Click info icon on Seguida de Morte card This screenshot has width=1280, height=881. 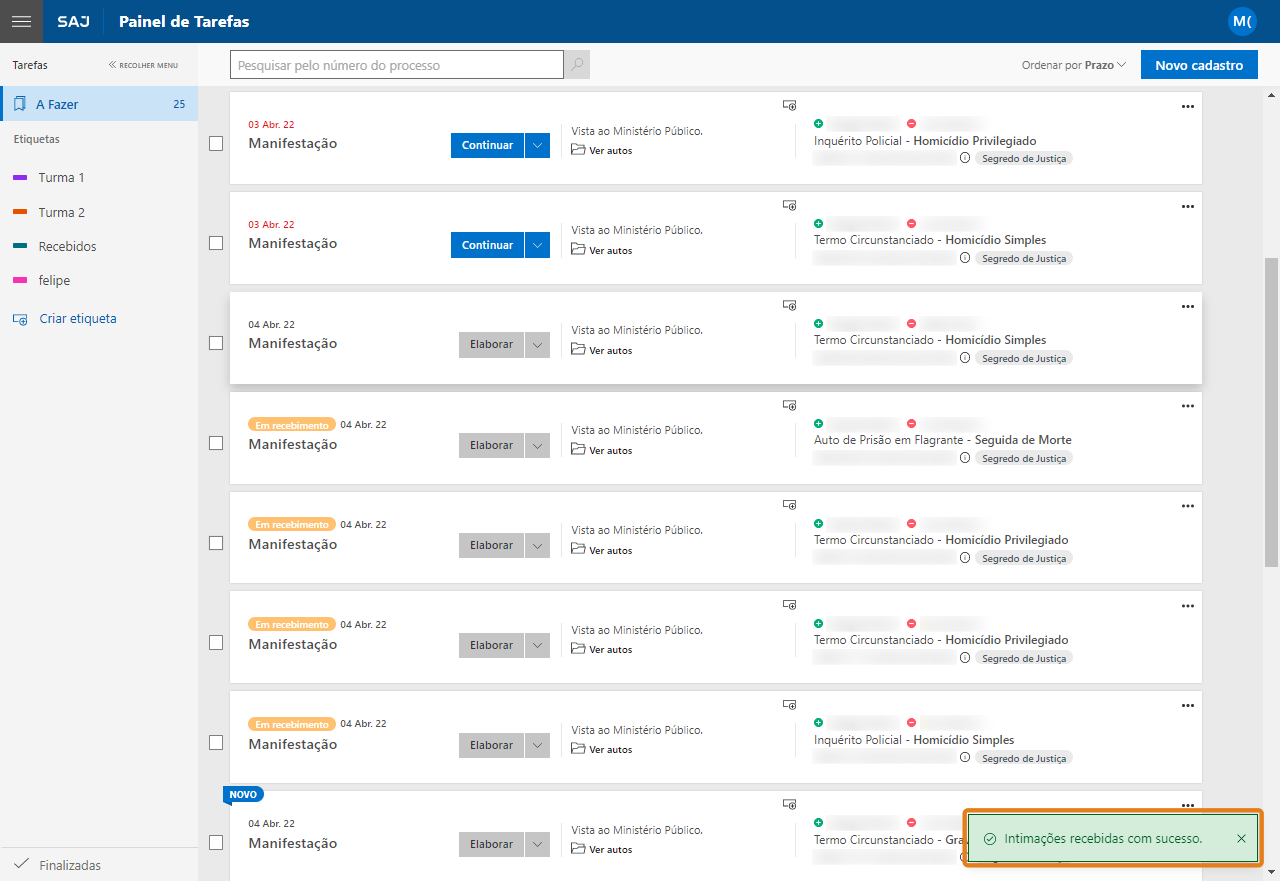coord(965,458)
